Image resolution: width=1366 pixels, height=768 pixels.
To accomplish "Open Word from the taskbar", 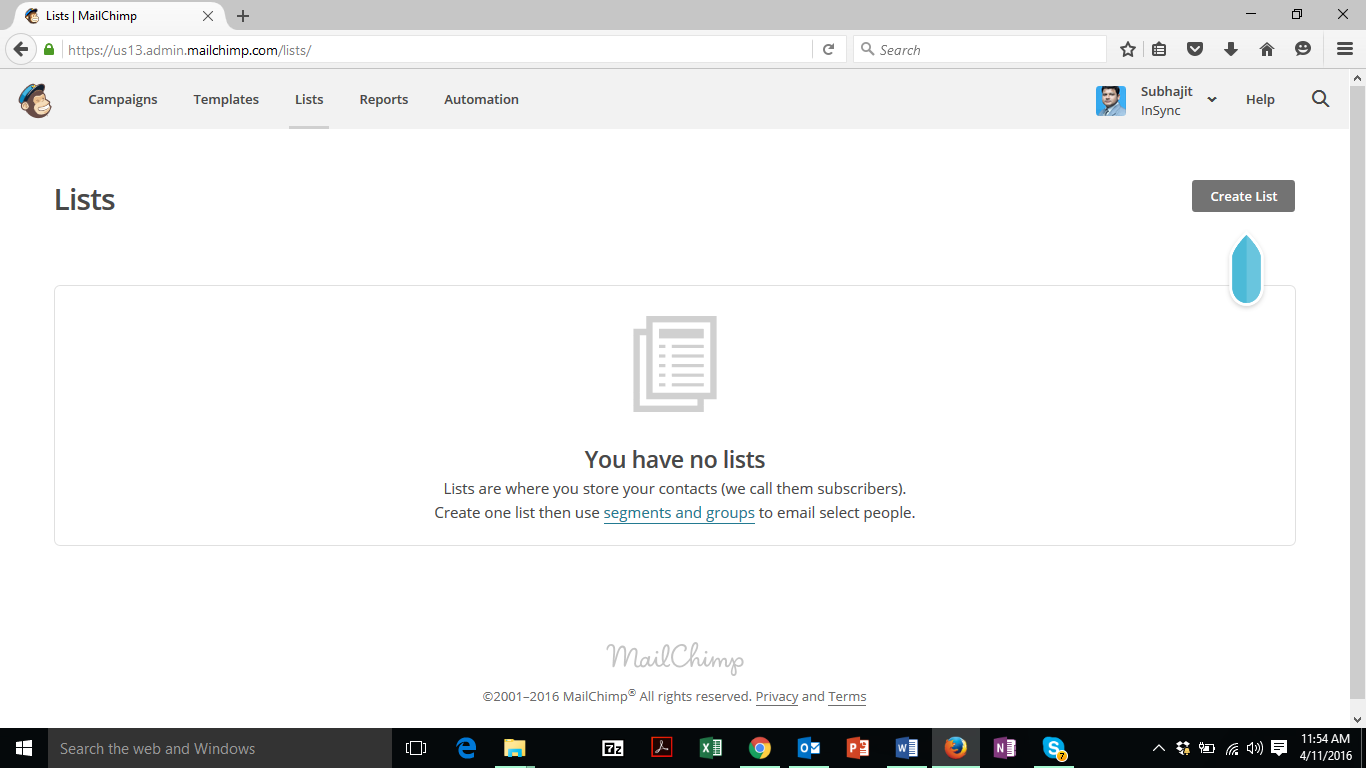I will point(907,748).
